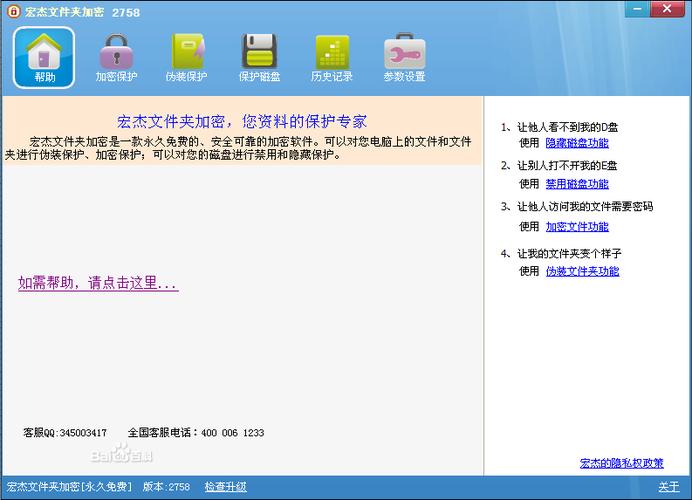Click the text 让他人看不到我的D盘
Image resolution: width=692 pixels, height=500 pixels.
[568, 127]
